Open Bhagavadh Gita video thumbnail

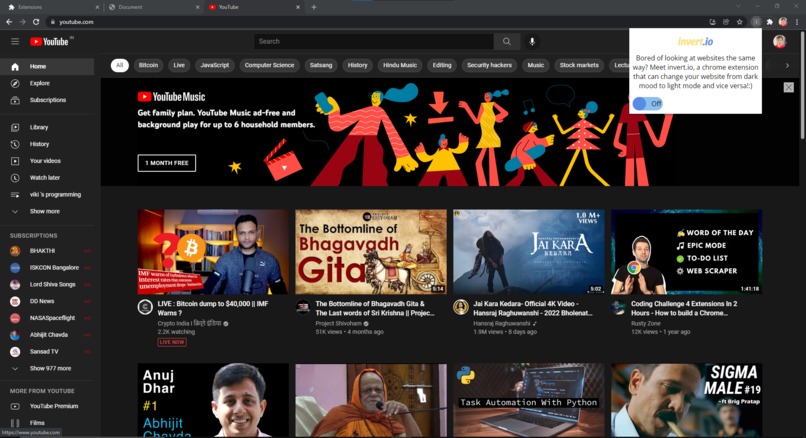pyautogui.click(x=371, y=251)
